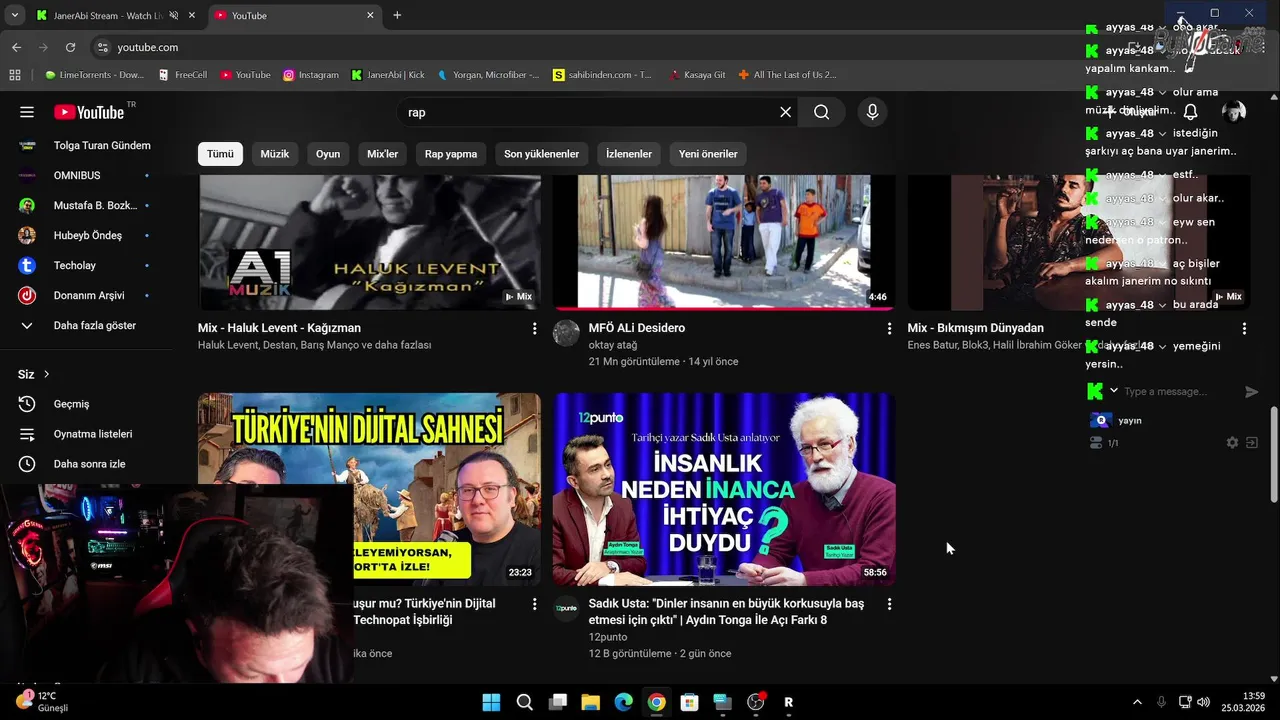Open options for Mix - Bıkmışım Dünyadan
Viewport: 1280px width, 720px height.
point(1244,328)
